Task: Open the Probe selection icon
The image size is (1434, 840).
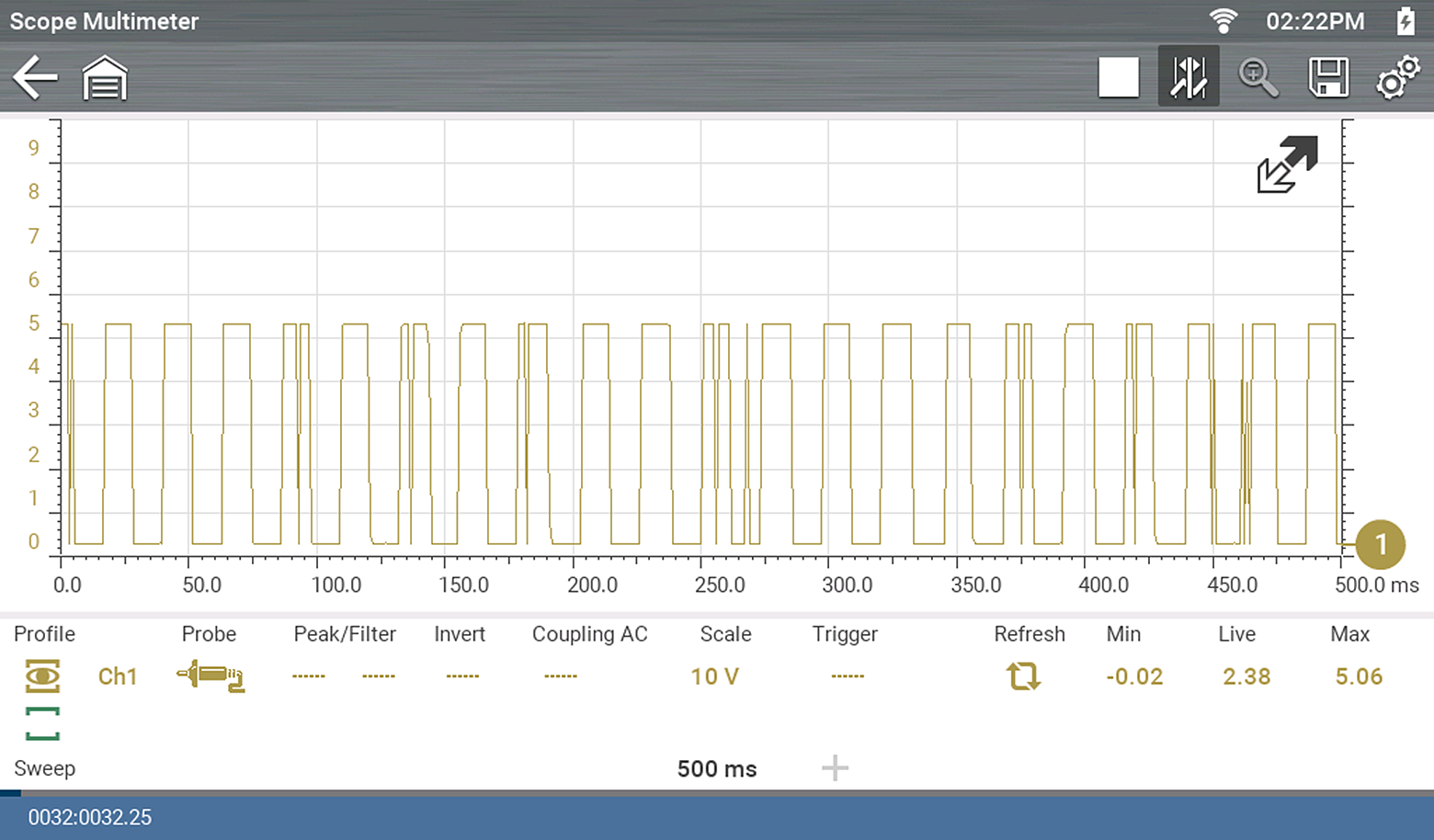Action: point(211,676)
